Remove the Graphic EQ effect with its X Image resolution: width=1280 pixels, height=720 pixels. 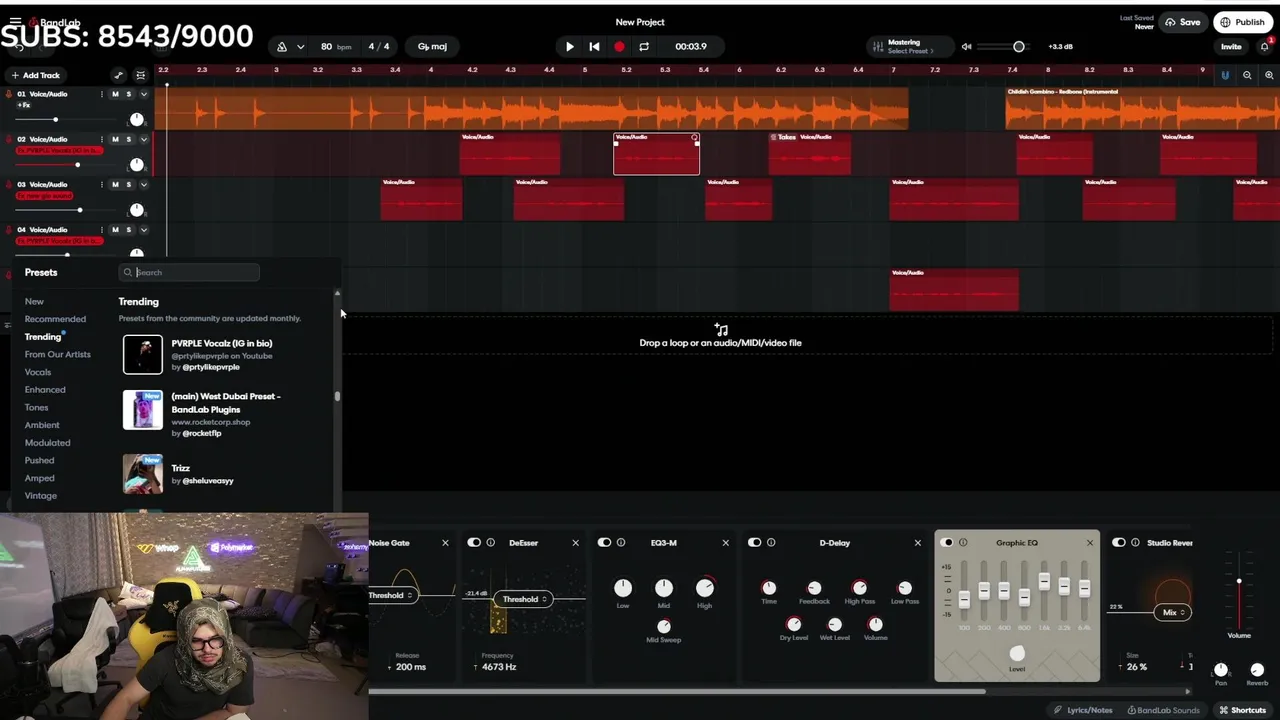(x=1089, y=542)
